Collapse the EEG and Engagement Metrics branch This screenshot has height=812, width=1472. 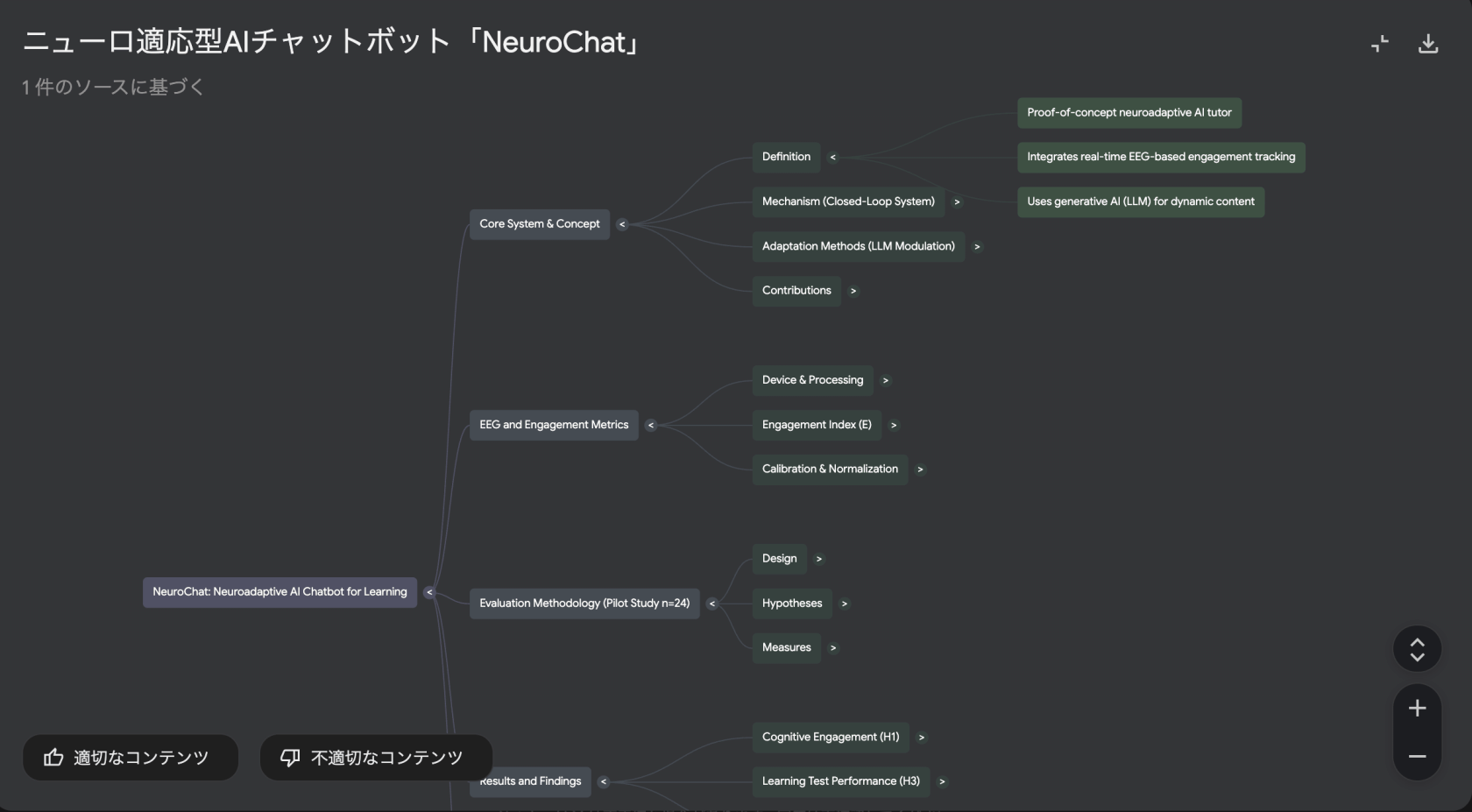click(650, 426)
